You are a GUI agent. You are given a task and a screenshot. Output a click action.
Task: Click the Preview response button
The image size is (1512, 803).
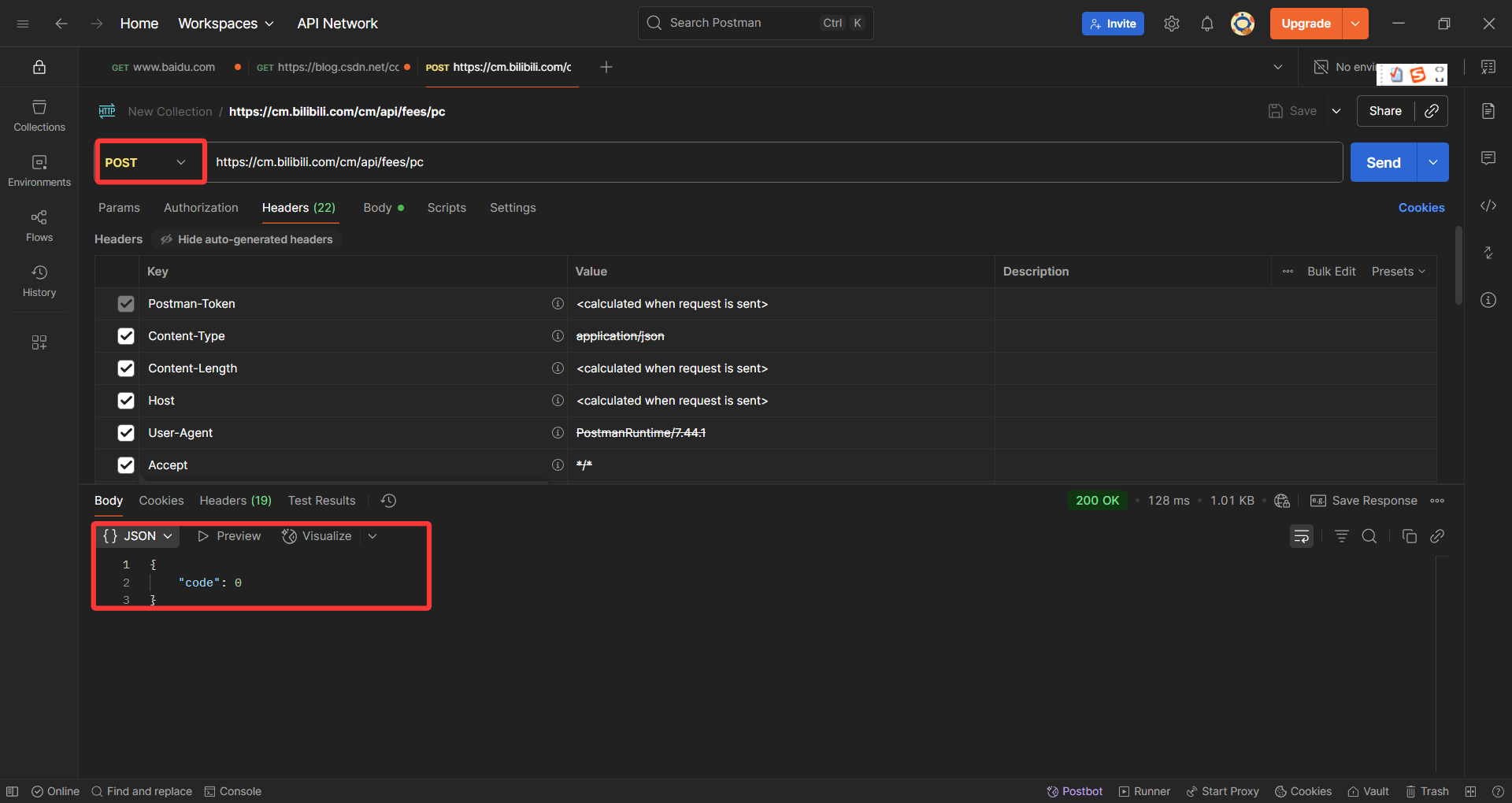coord(229,536)
